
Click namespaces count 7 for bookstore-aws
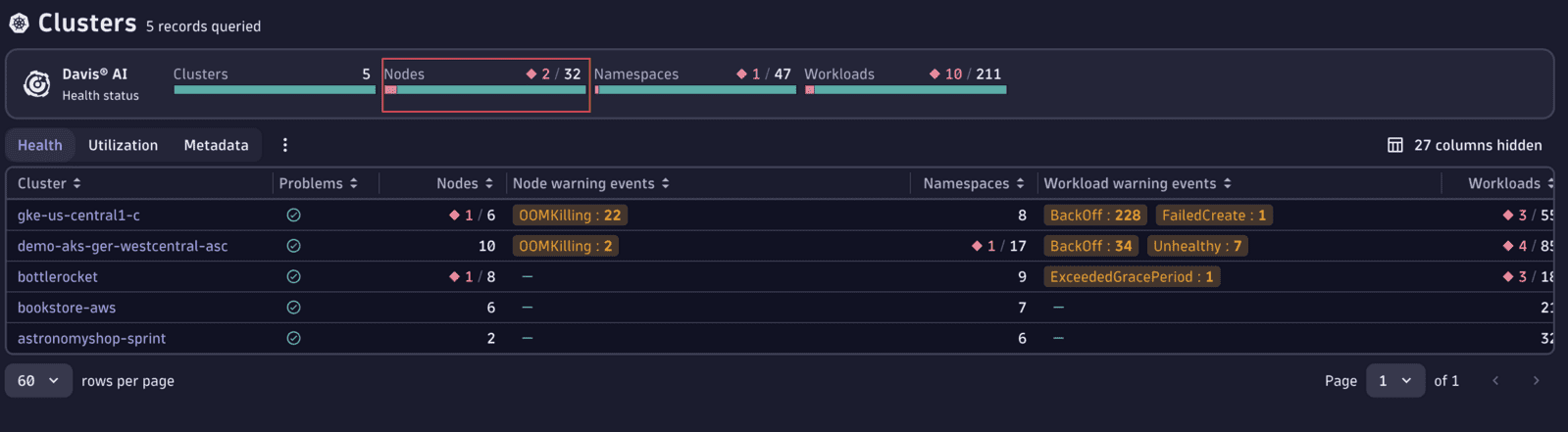point(1022,308)
